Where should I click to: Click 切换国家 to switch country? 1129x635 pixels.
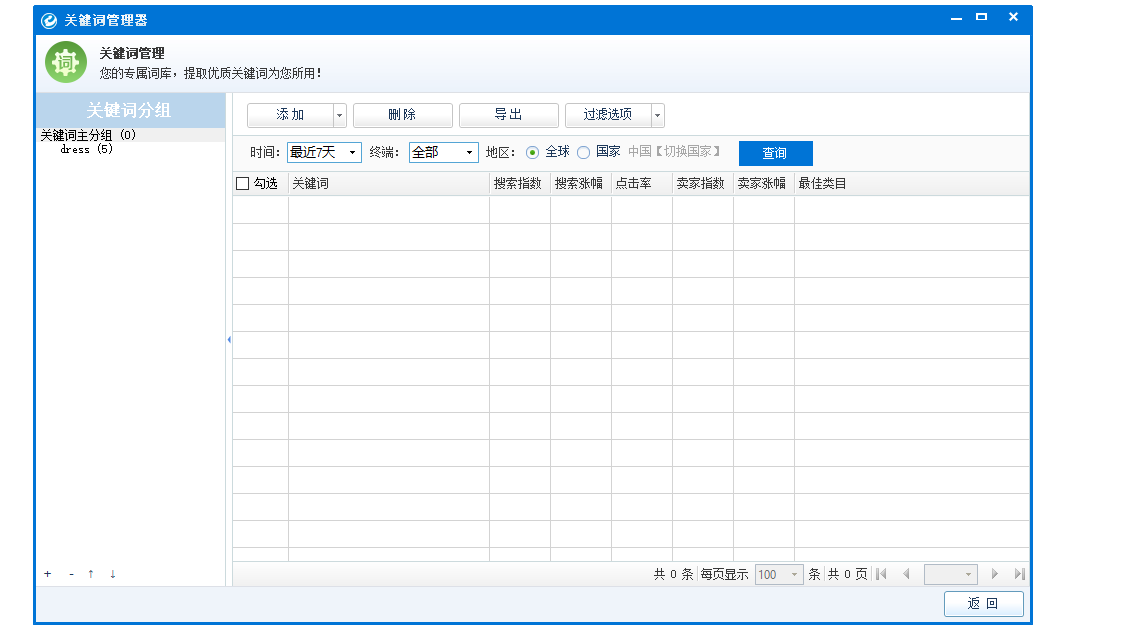[x=686, y=152]
